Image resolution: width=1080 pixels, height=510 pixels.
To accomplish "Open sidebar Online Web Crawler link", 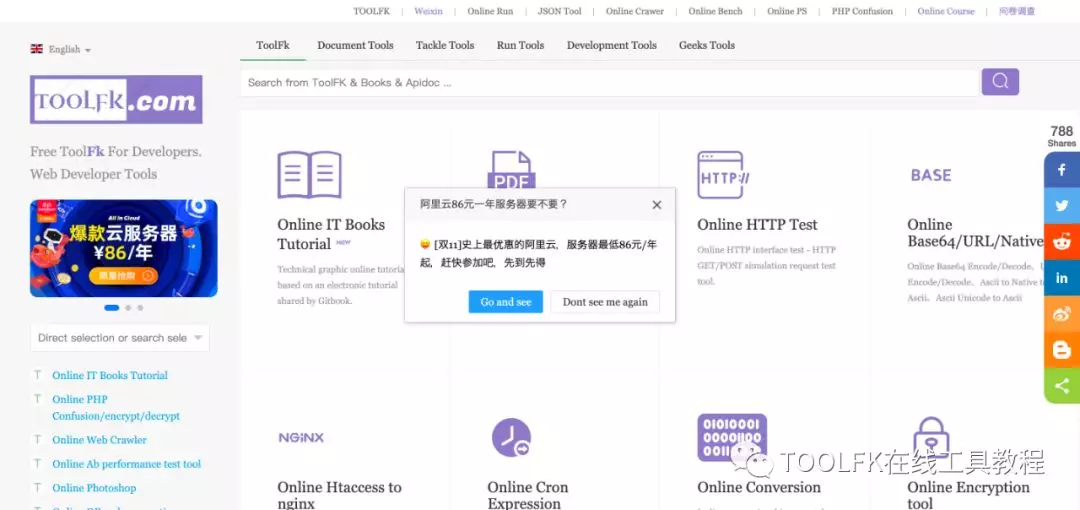I will (99, 440).
